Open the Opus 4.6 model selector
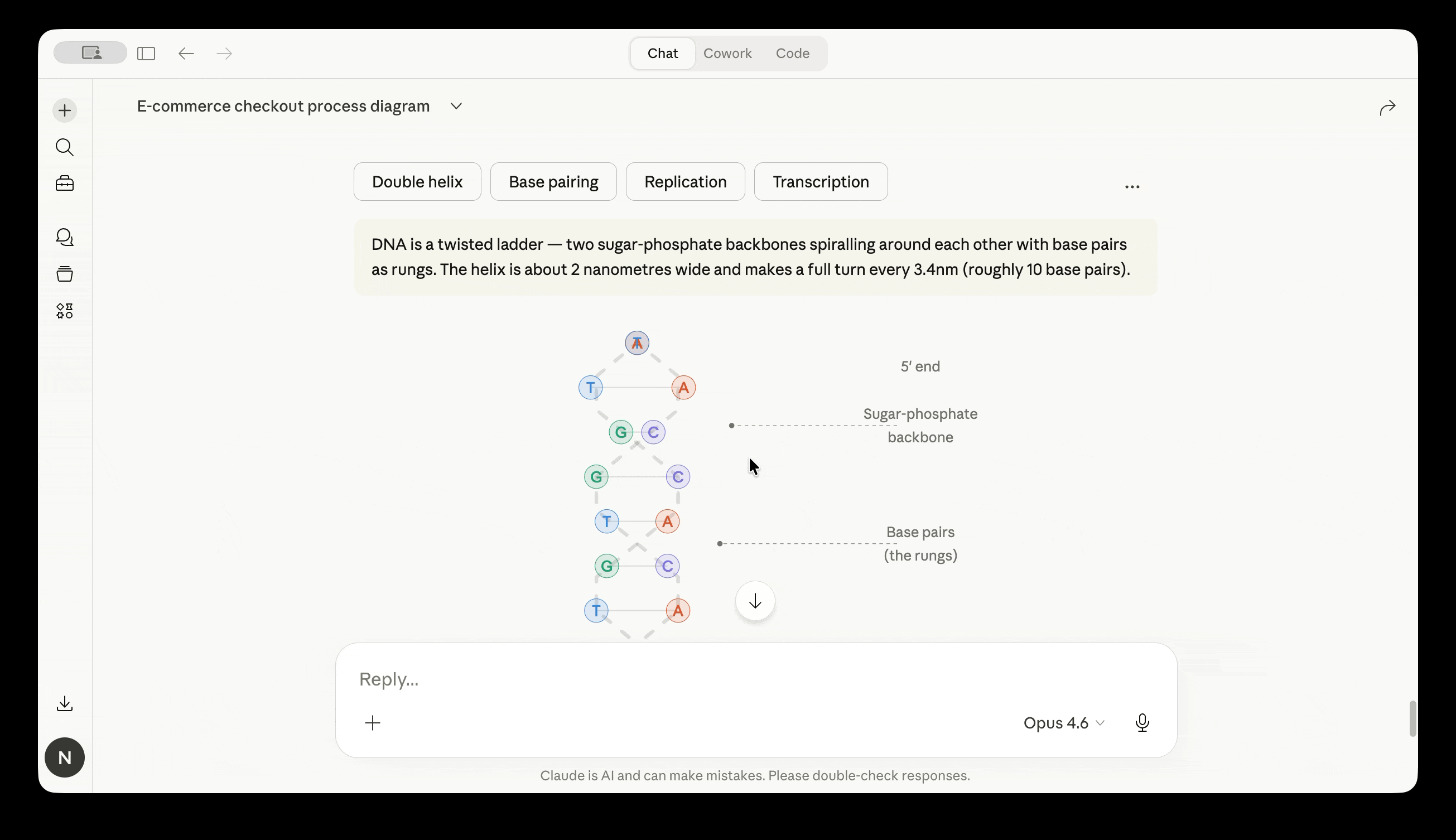Screen dimensions: 1456x840 (x=1063, y=722)
